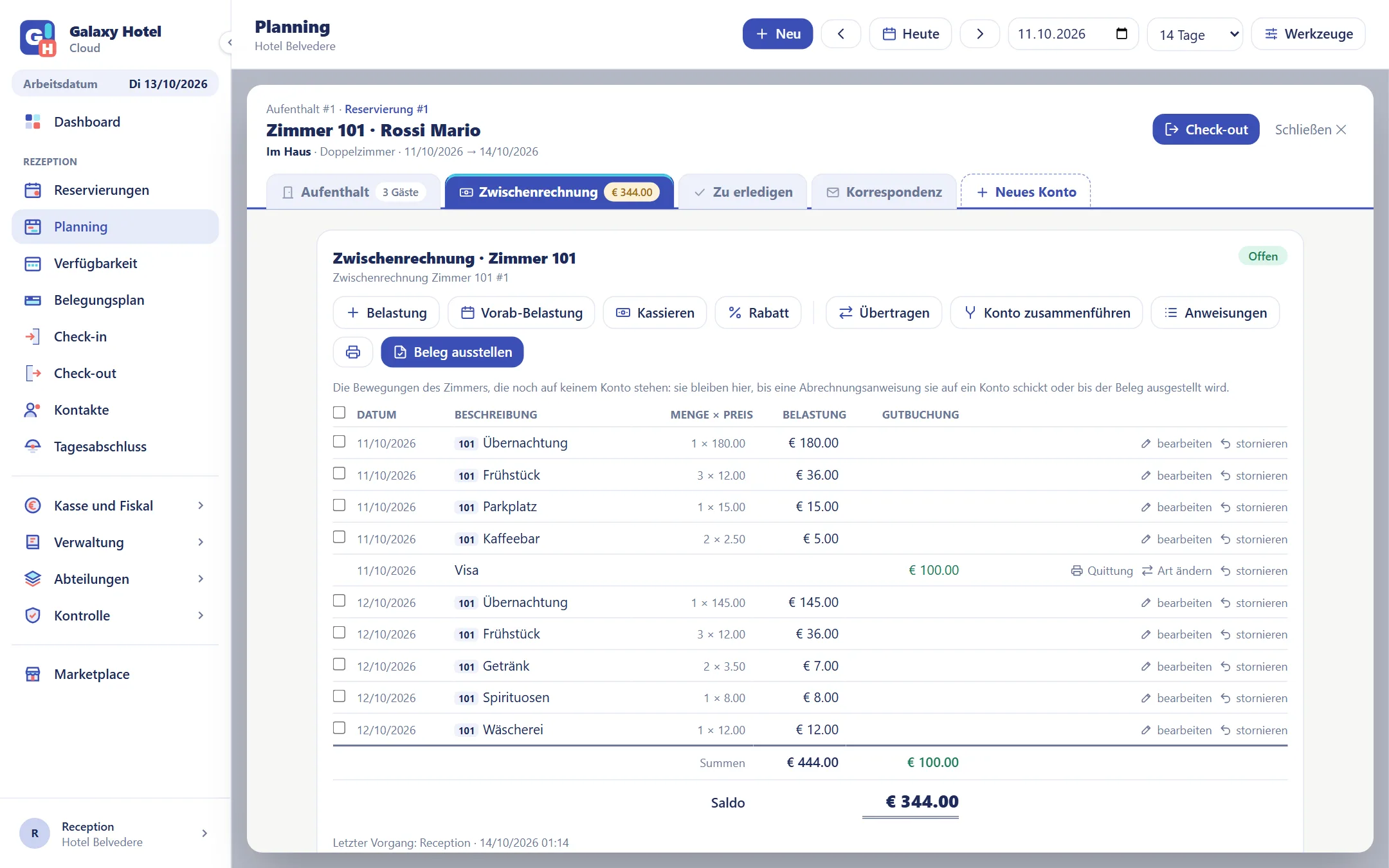This screenshot has width=1389, height=868.
Task: Open Reservierung #1 link
Action: point(386,109)
